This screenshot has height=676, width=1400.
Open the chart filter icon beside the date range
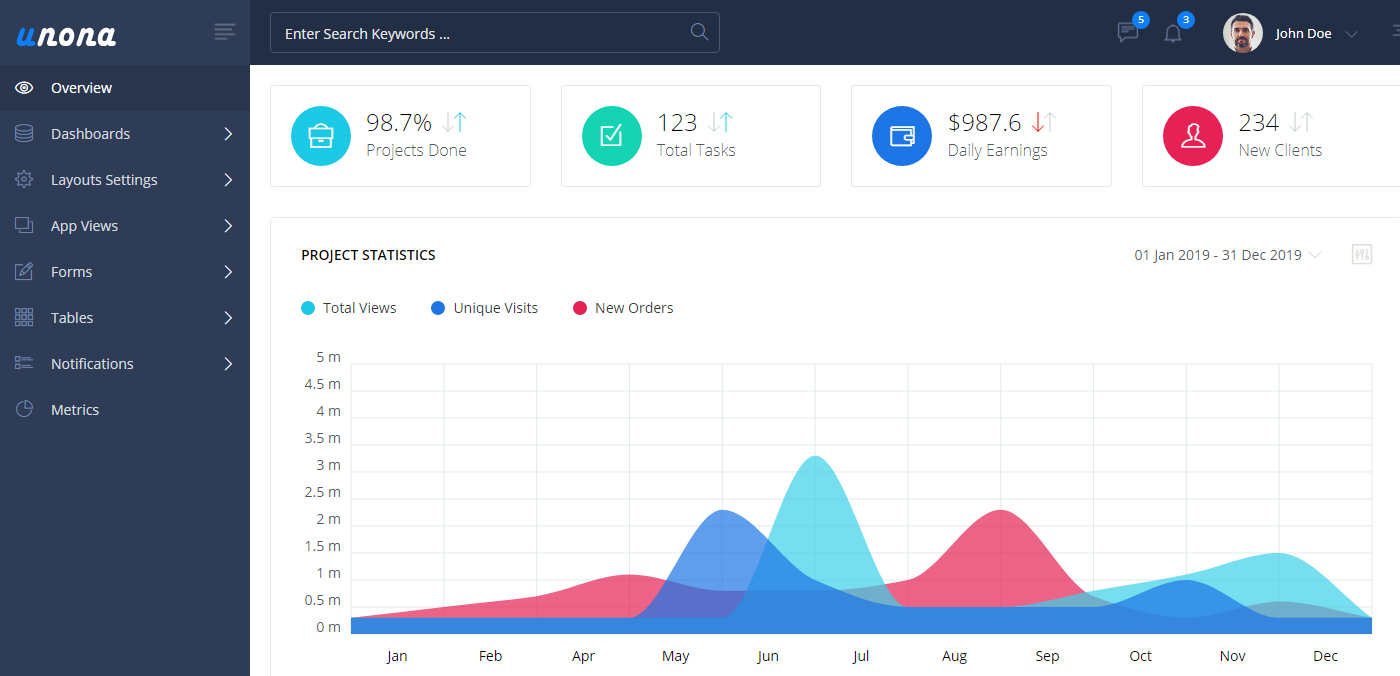1361,254
